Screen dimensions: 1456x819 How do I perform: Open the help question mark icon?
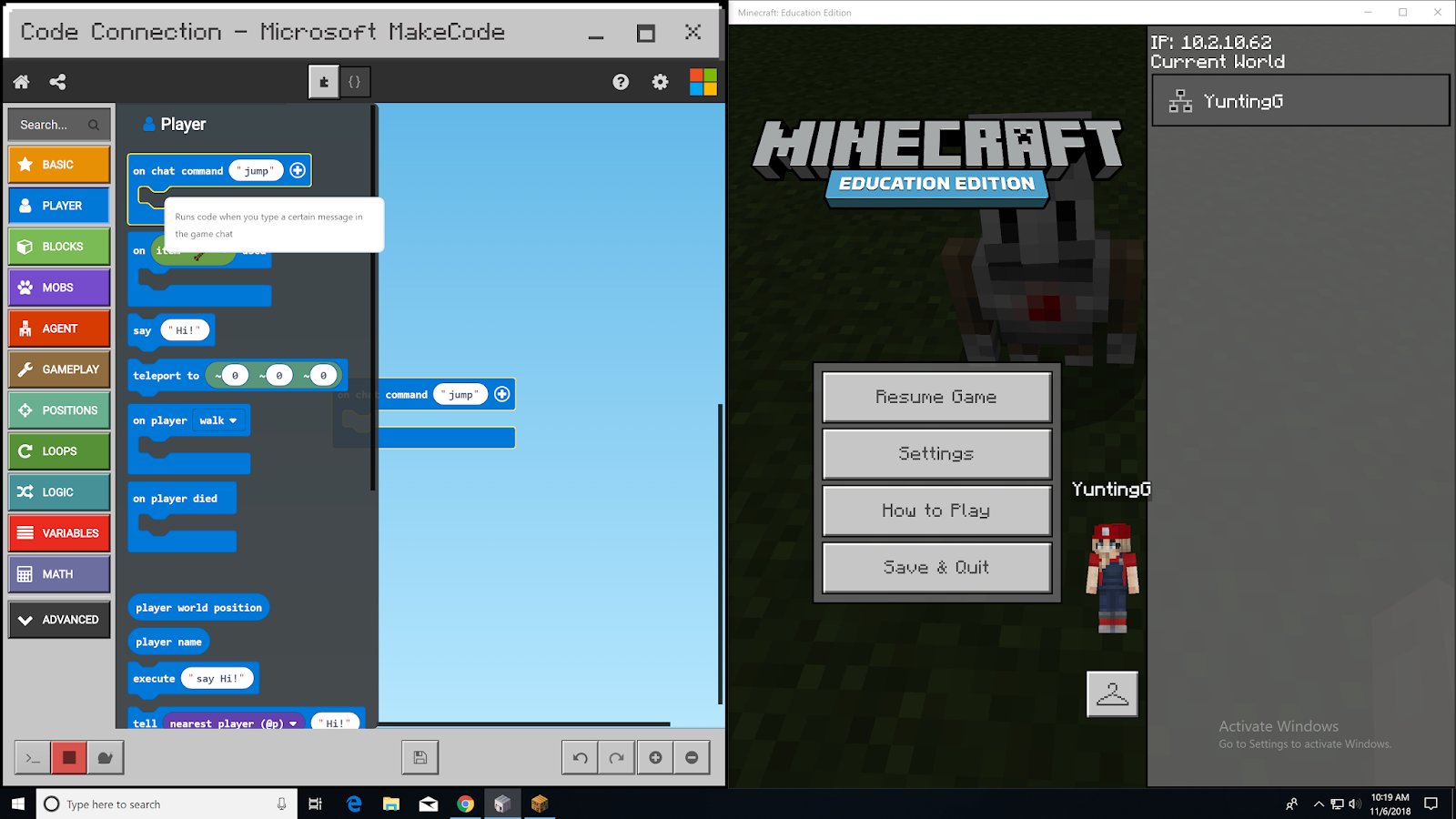621,82
